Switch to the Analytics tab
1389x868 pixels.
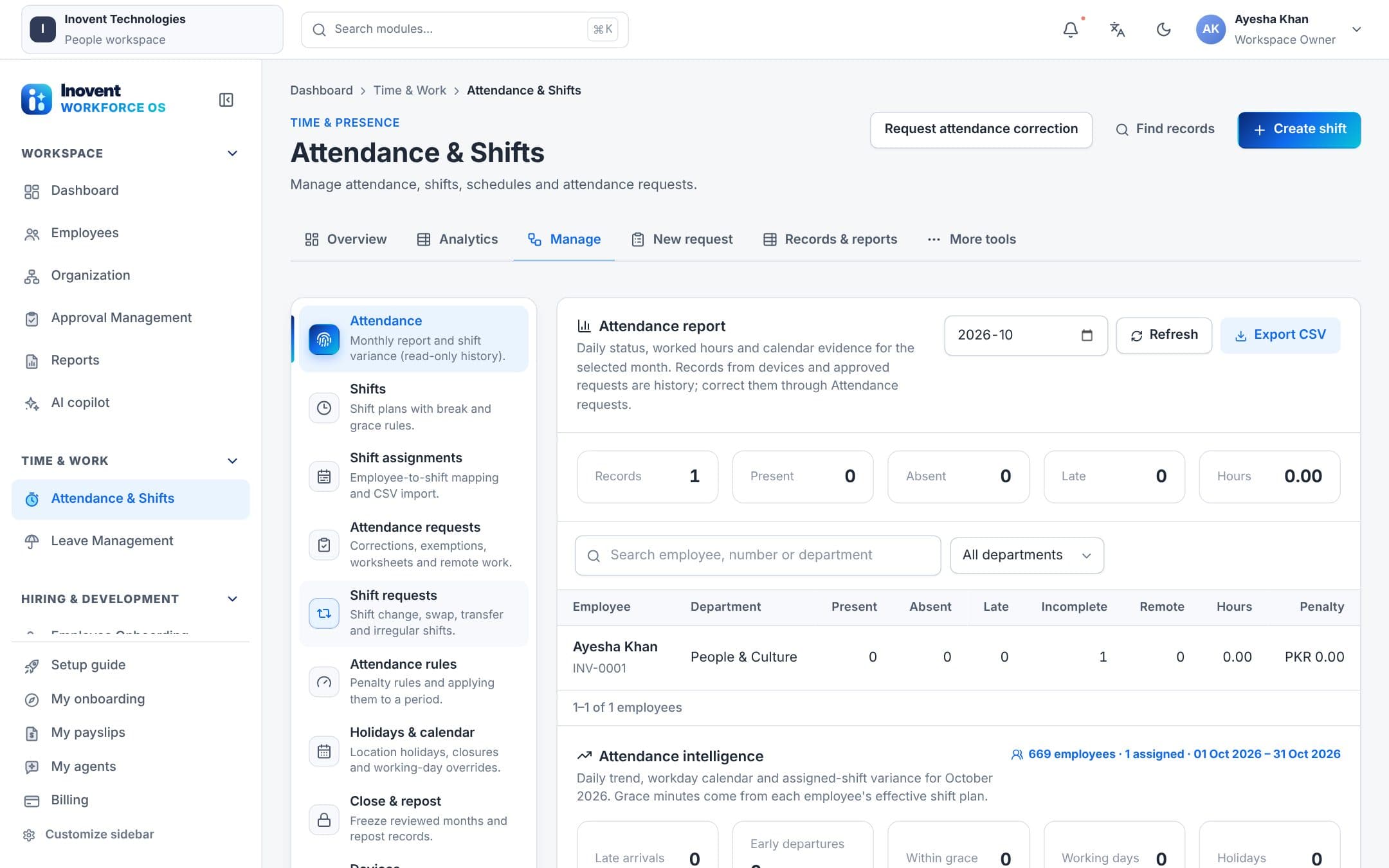coord(457,239)
